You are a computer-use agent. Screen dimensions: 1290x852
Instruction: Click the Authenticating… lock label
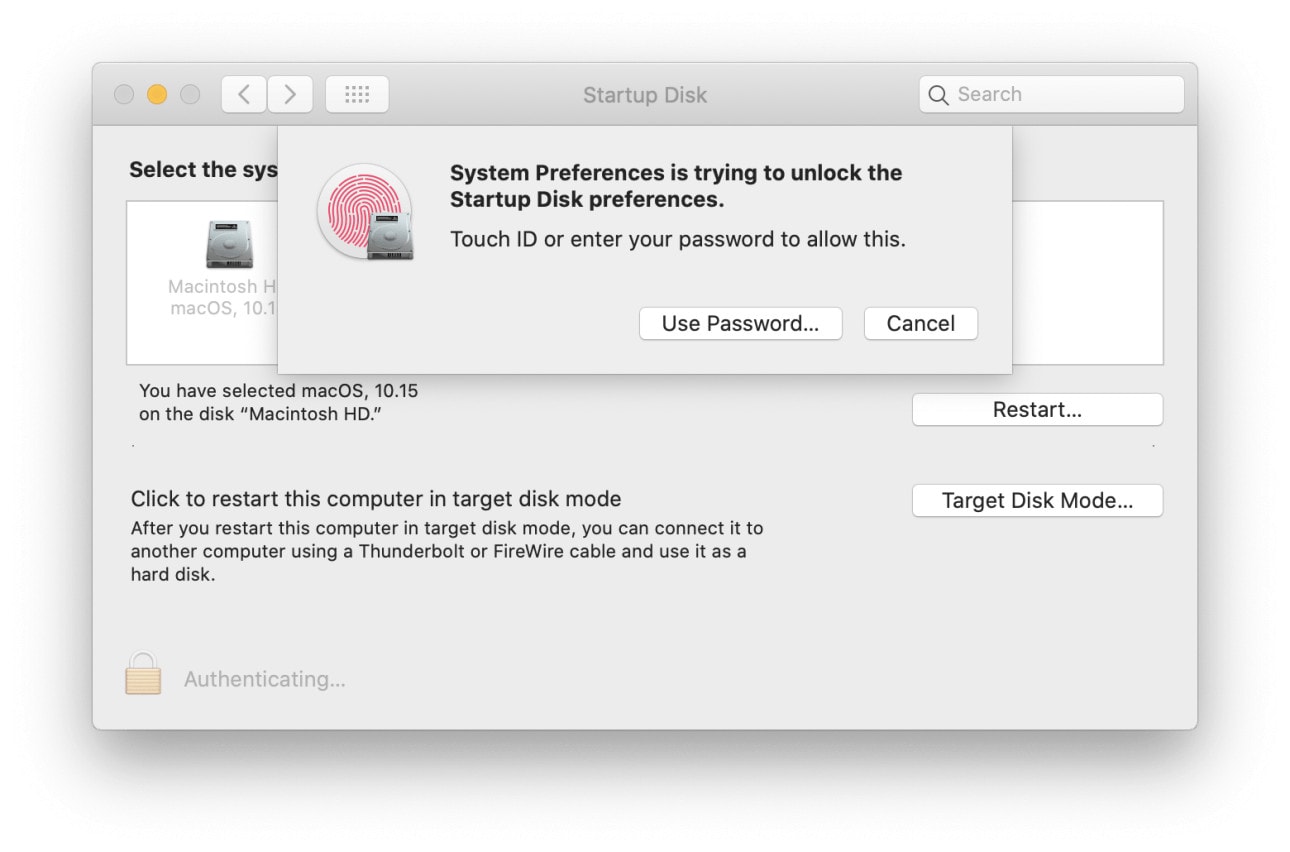pos(265,680)
